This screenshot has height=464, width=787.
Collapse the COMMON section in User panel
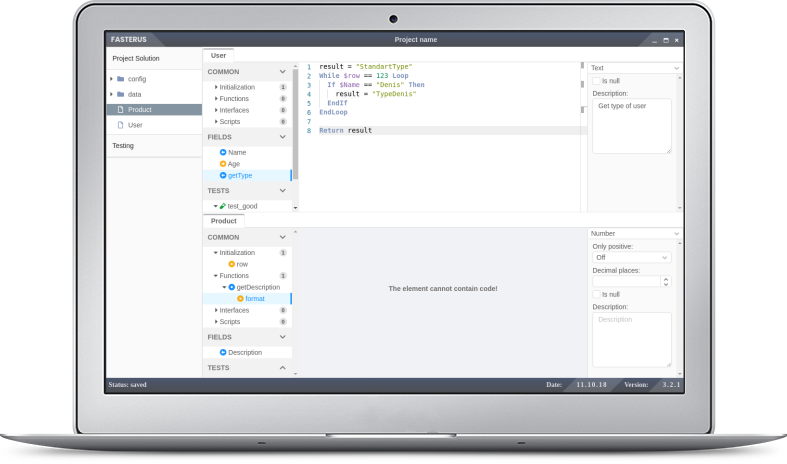(283, 72)
